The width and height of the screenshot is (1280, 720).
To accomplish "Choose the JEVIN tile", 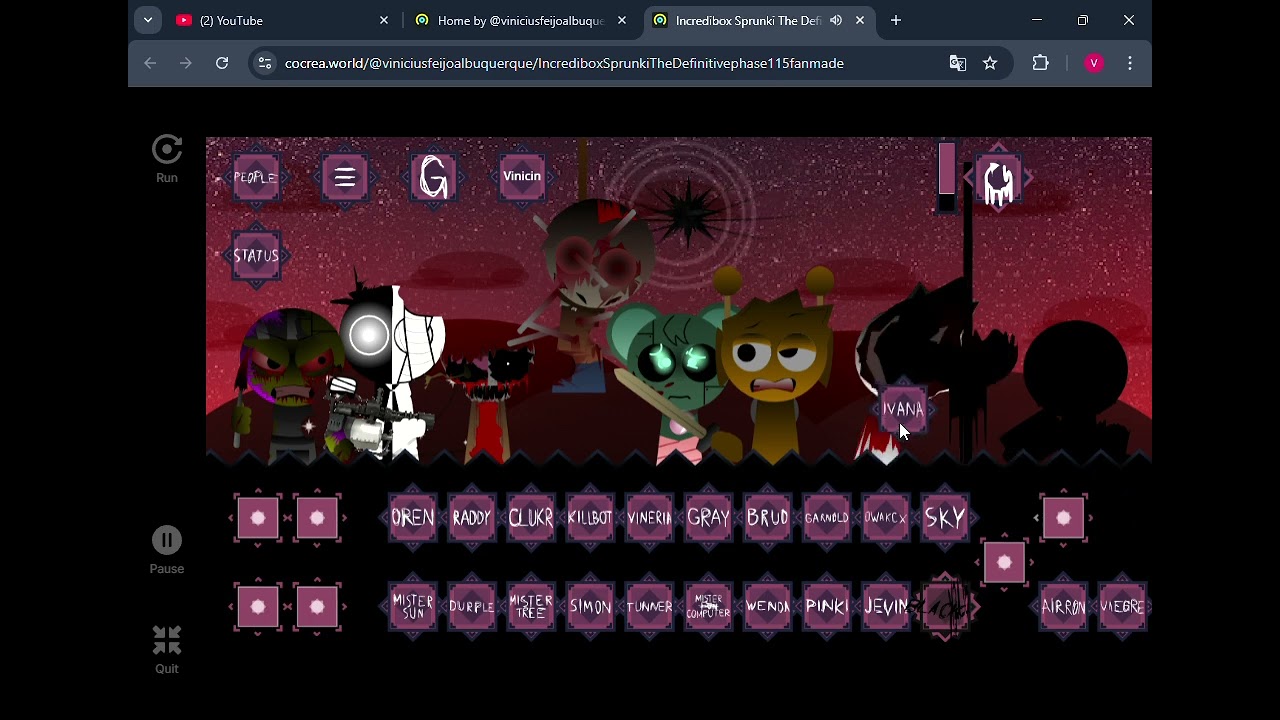I will pyautogui.click(x=886, y=606).
